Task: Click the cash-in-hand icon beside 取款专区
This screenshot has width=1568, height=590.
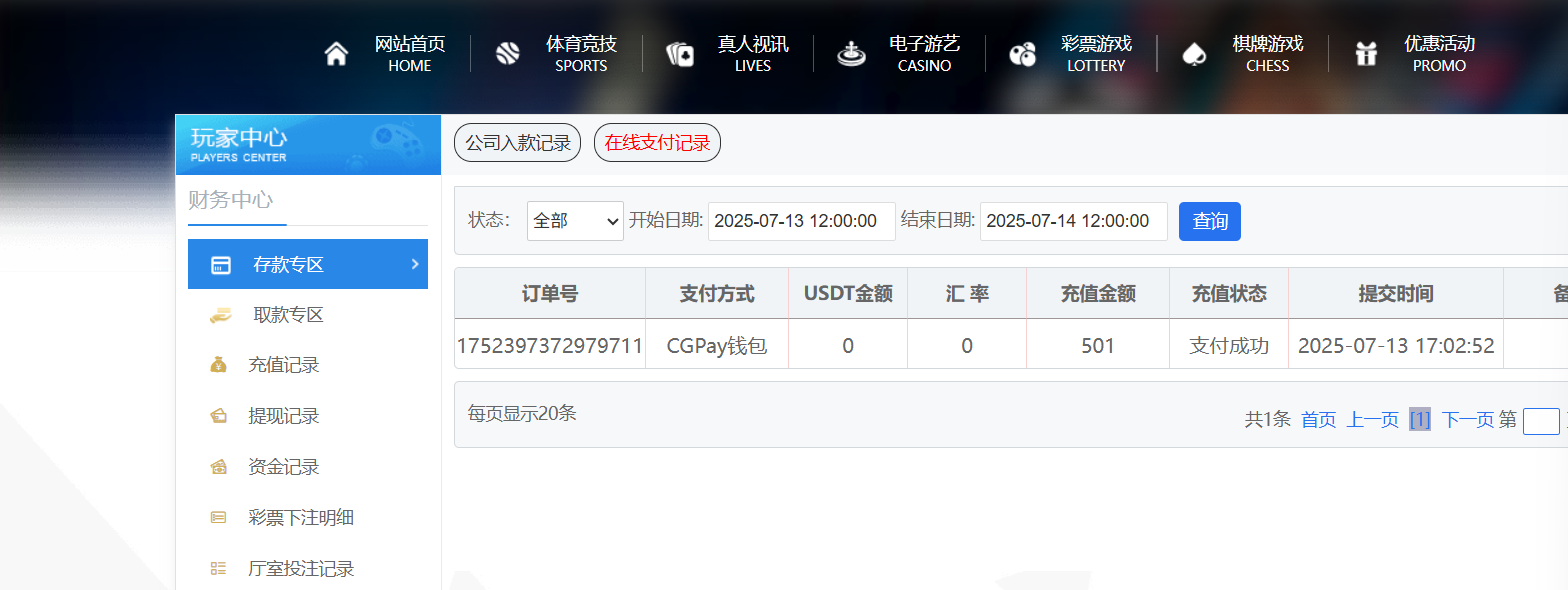Action: (x=220, y=315)
